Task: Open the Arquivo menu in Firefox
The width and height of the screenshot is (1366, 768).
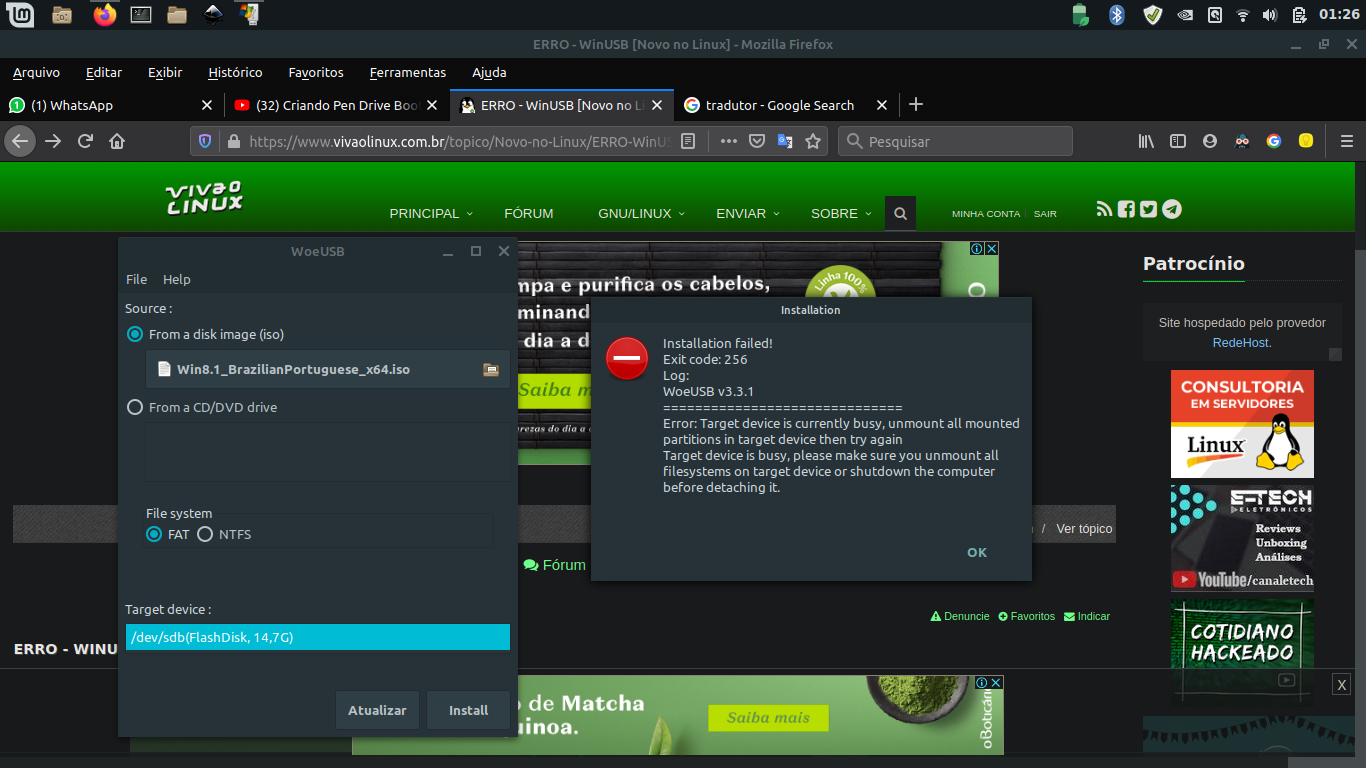Action: 36,72
